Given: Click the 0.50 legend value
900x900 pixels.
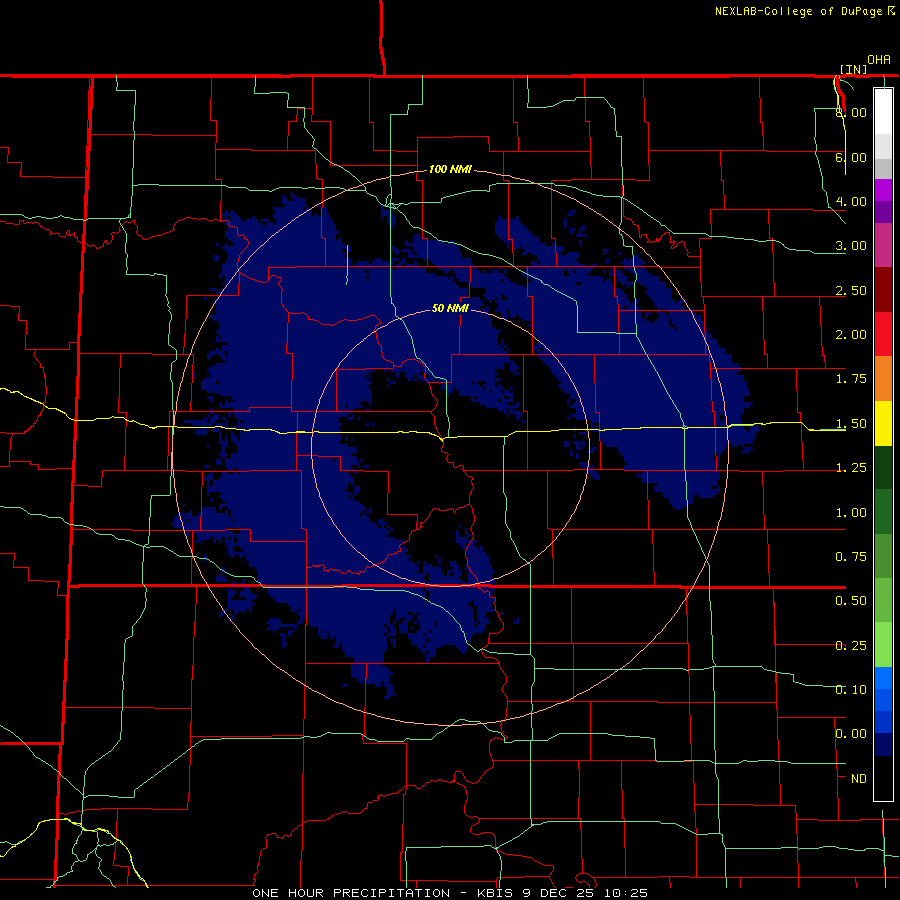Looking at the screenshot, I should pyautogui.click(x=851, y=601).
